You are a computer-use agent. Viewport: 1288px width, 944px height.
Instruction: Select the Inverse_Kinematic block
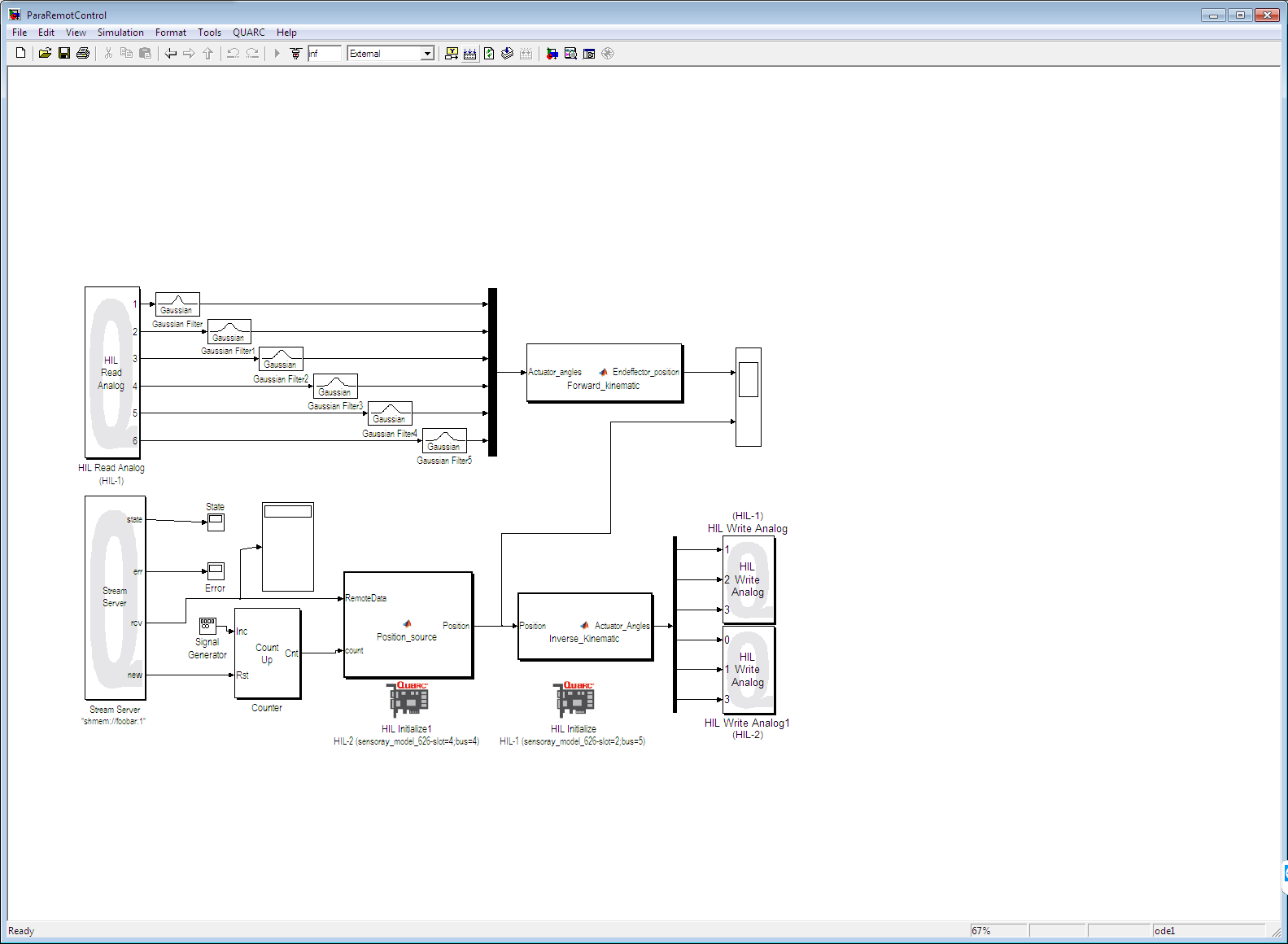(585, 627)
